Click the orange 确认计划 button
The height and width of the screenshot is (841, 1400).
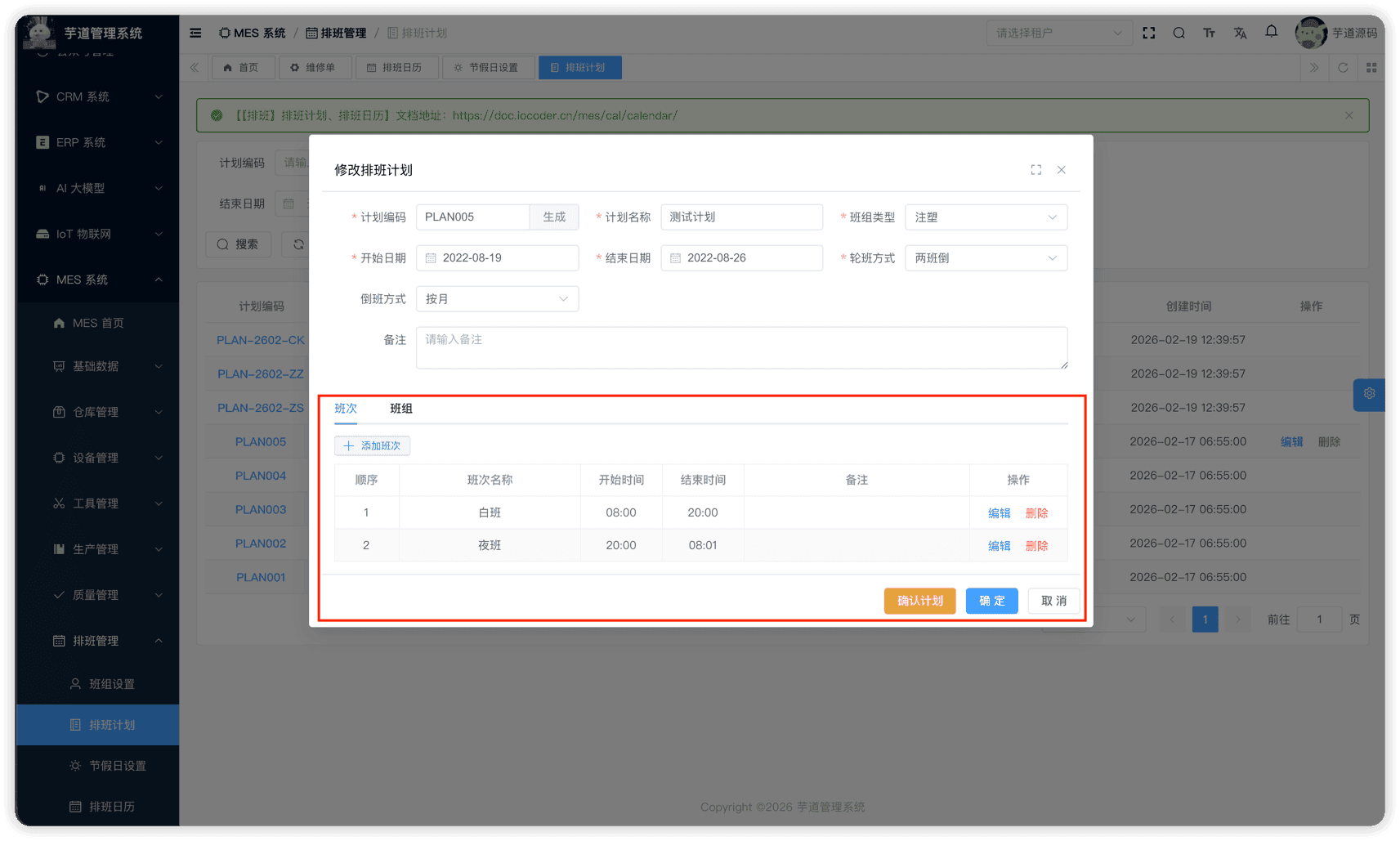919,601
